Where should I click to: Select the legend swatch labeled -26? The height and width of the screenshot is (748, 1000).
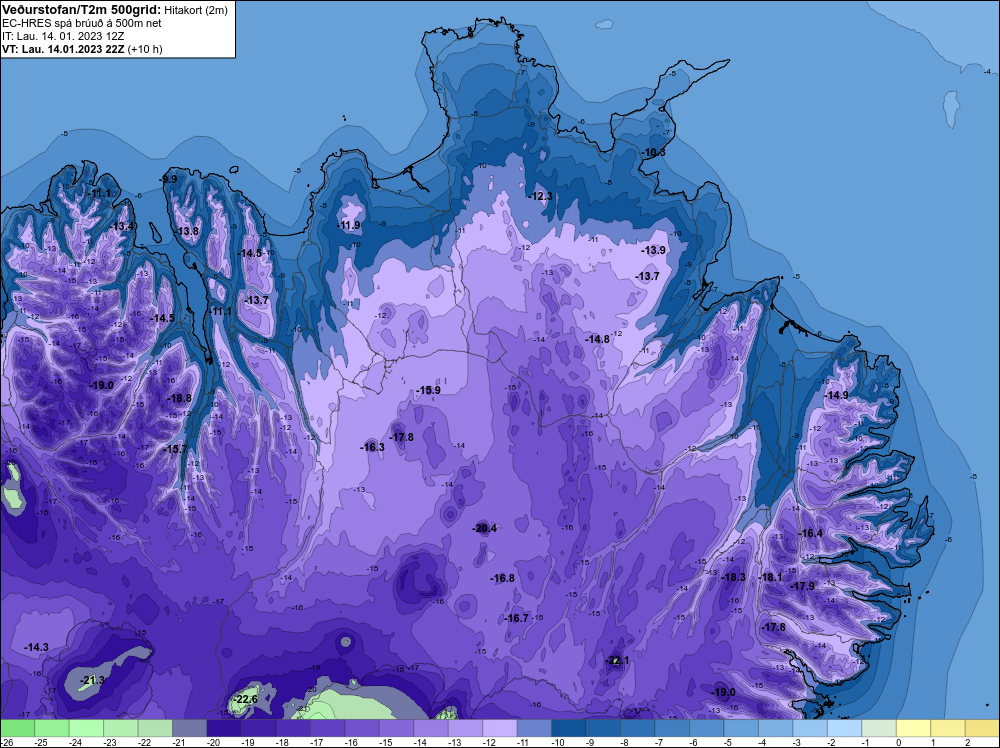tap(17, 728)
